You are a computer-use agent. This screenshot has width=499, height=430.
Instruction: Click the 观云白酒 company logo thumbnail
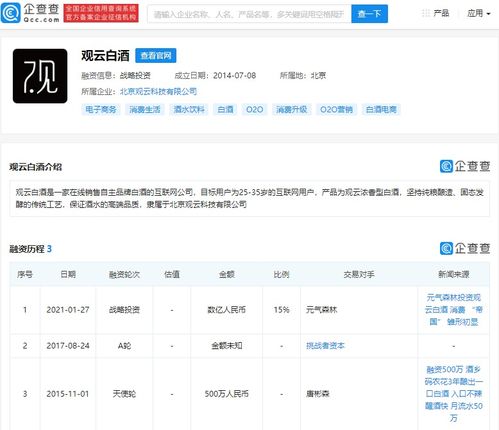tap(40, 76)
